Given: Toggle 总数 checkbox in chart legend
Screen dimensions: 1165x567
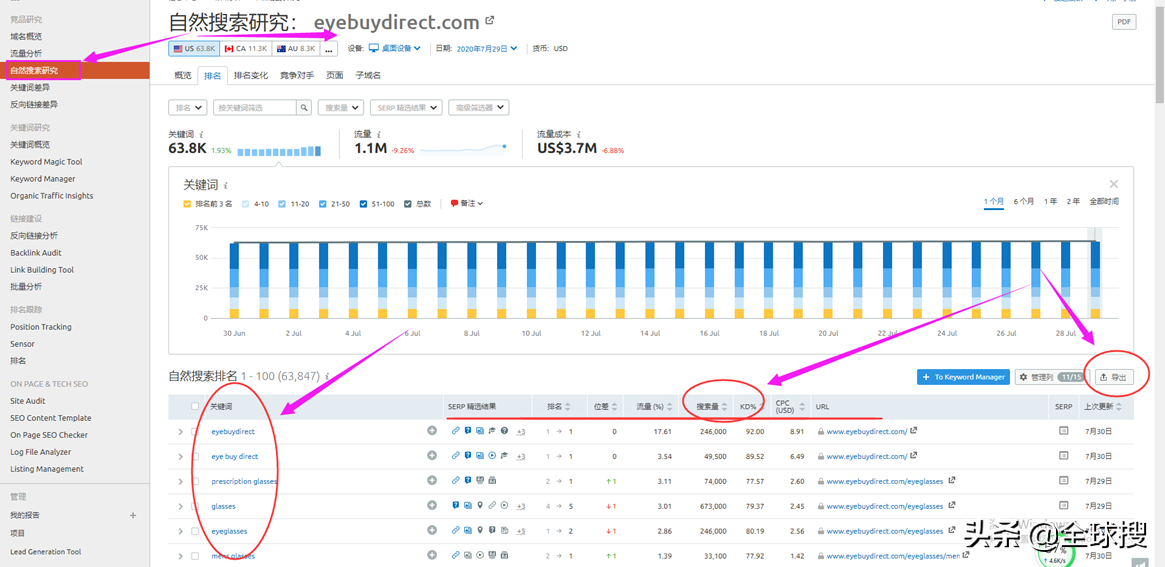Looking at the screenshot, I should point(408,203).
